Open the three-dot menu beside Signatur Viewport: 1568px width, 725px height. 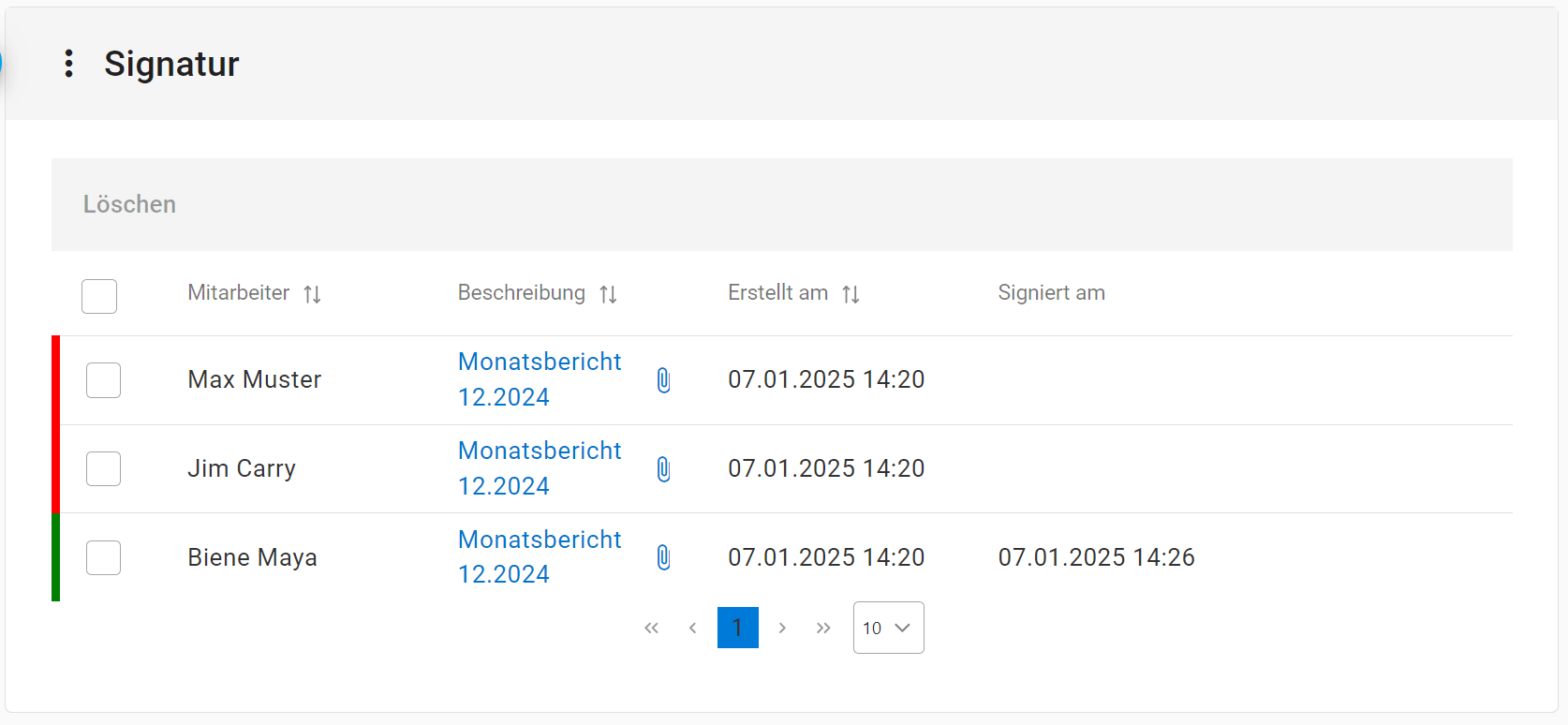68,64
